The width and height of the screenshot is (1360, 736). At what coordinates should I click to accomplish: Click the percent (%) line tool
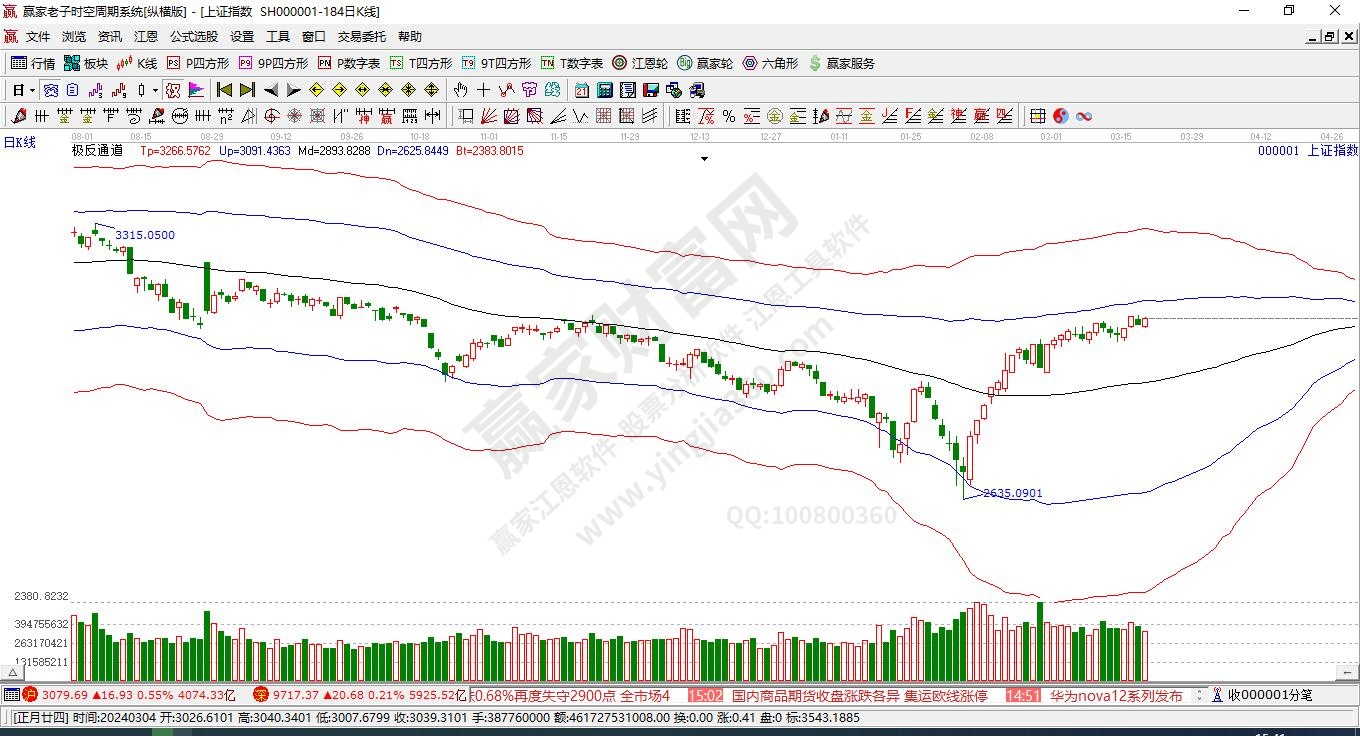(x=729, y=116)
